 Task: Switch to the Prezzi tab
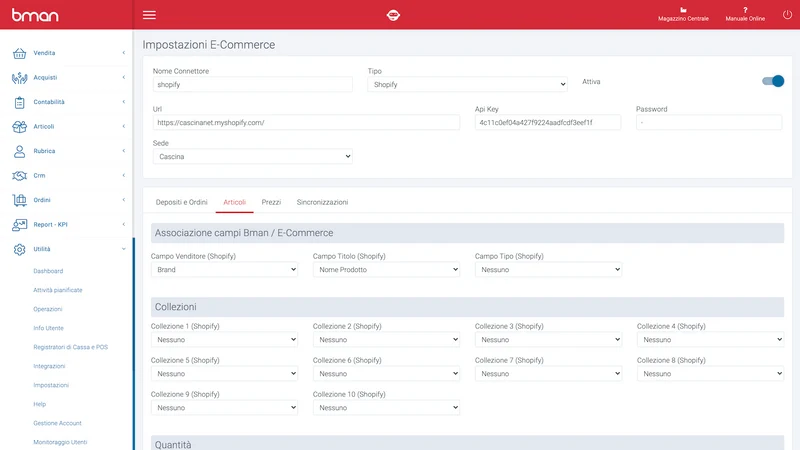[x=271, y=202]
